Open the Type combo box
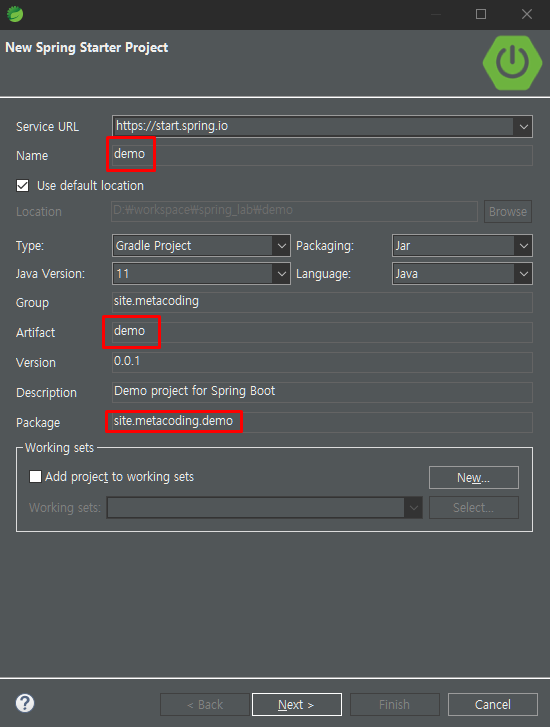 [x=201, y=246]
